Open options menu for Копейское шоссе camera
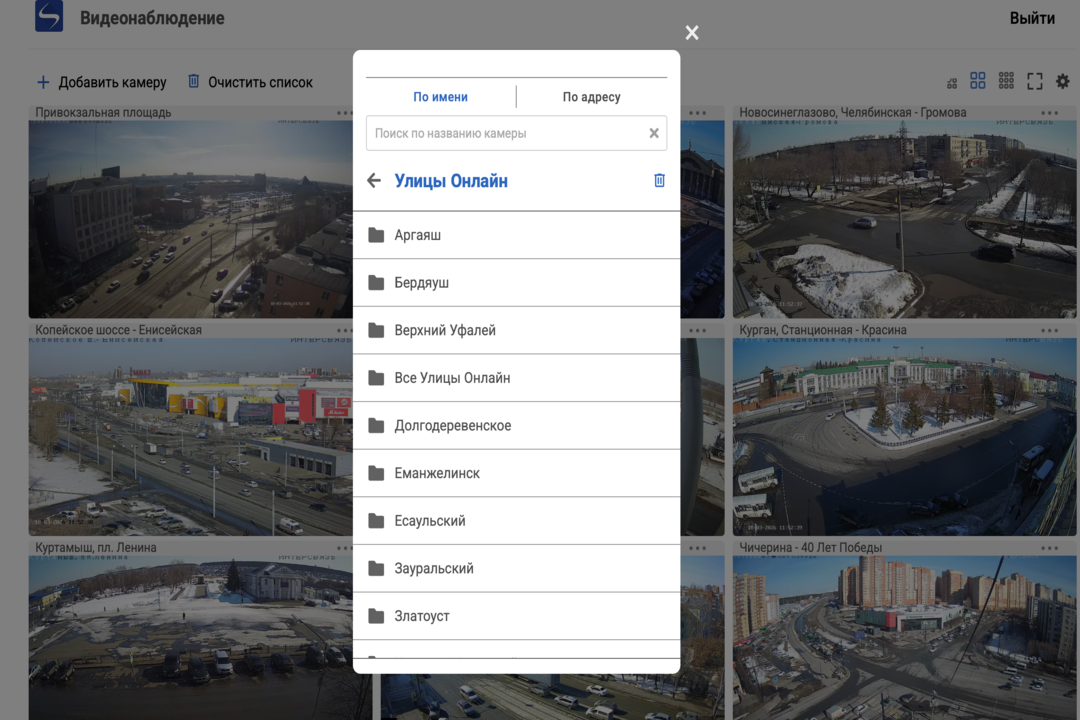Screen dimensions: 1080x720 [344, 331]
